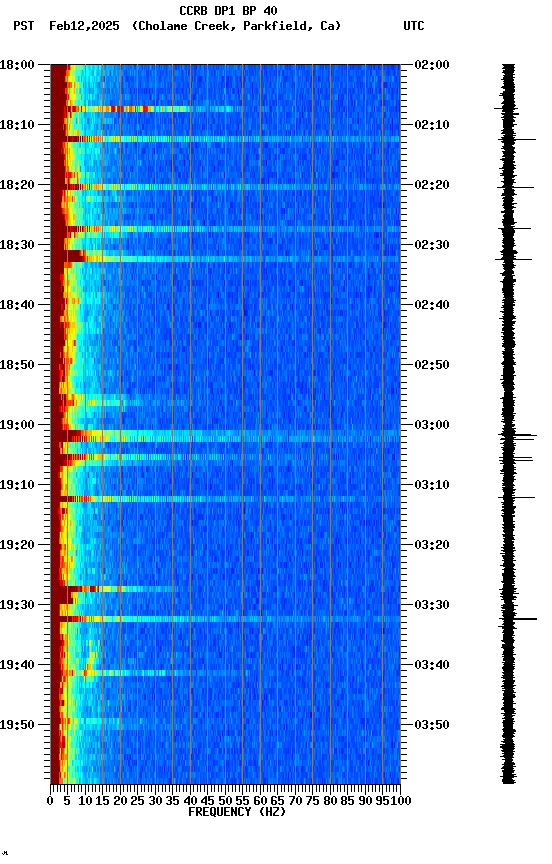Click the 40 Hz frequency axis label
552x864 pixels.
tap(191, 801)
